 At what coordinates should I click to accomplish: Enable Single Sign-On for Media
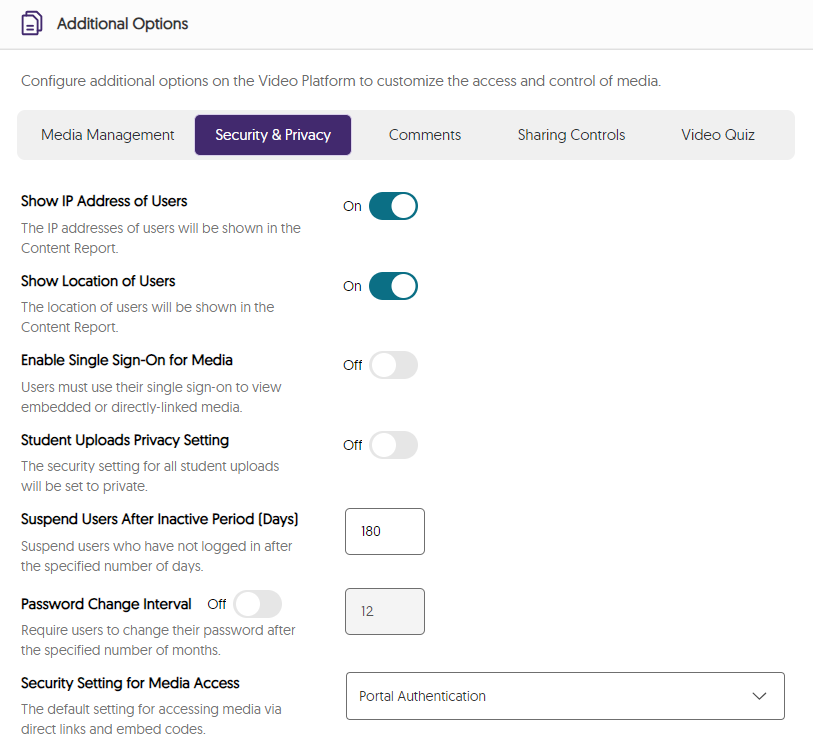(x=393, y=365)
